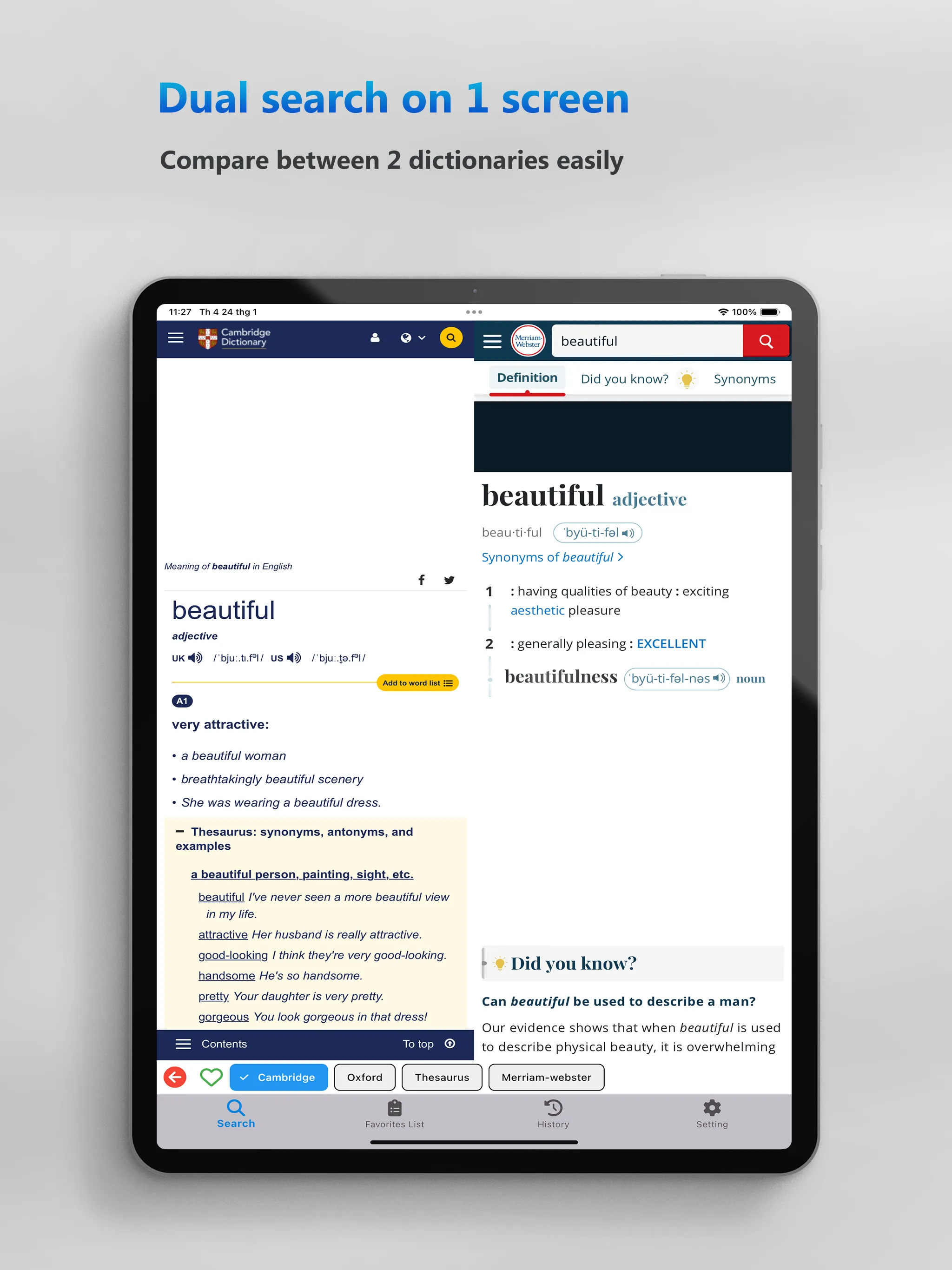Select the Definition tab
Image resolution: width=952 pixels, height=1270 pixels.
[x=526, y=379]
